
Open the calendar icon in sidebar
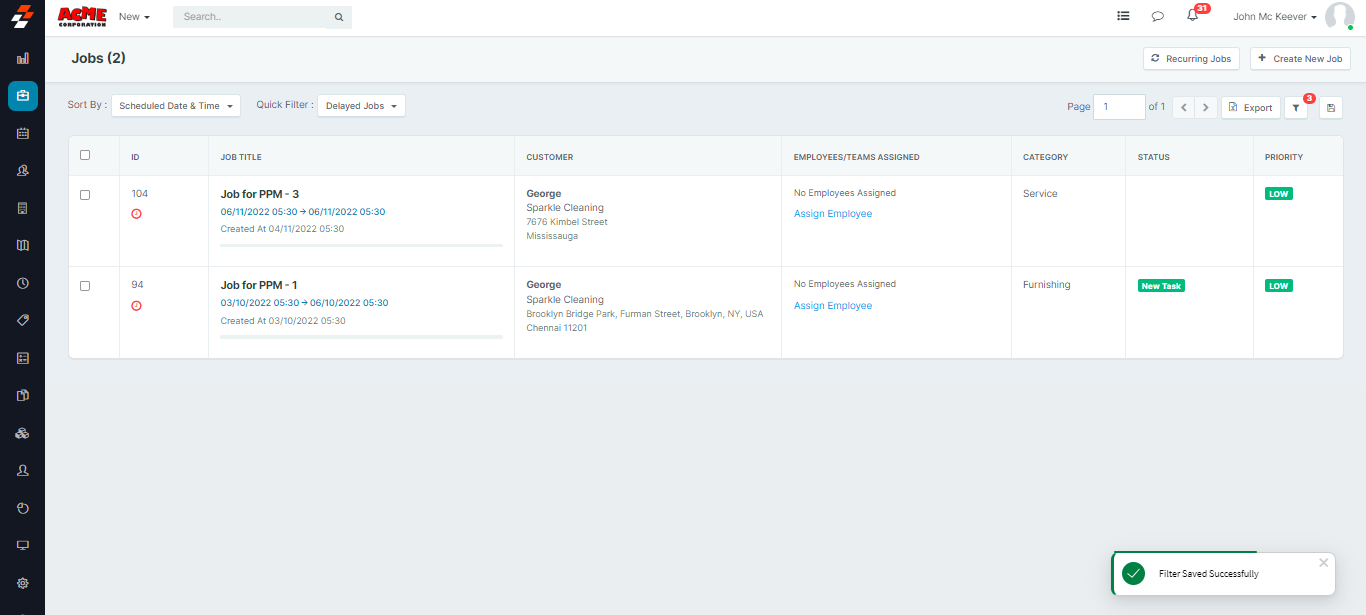[23, 133]
